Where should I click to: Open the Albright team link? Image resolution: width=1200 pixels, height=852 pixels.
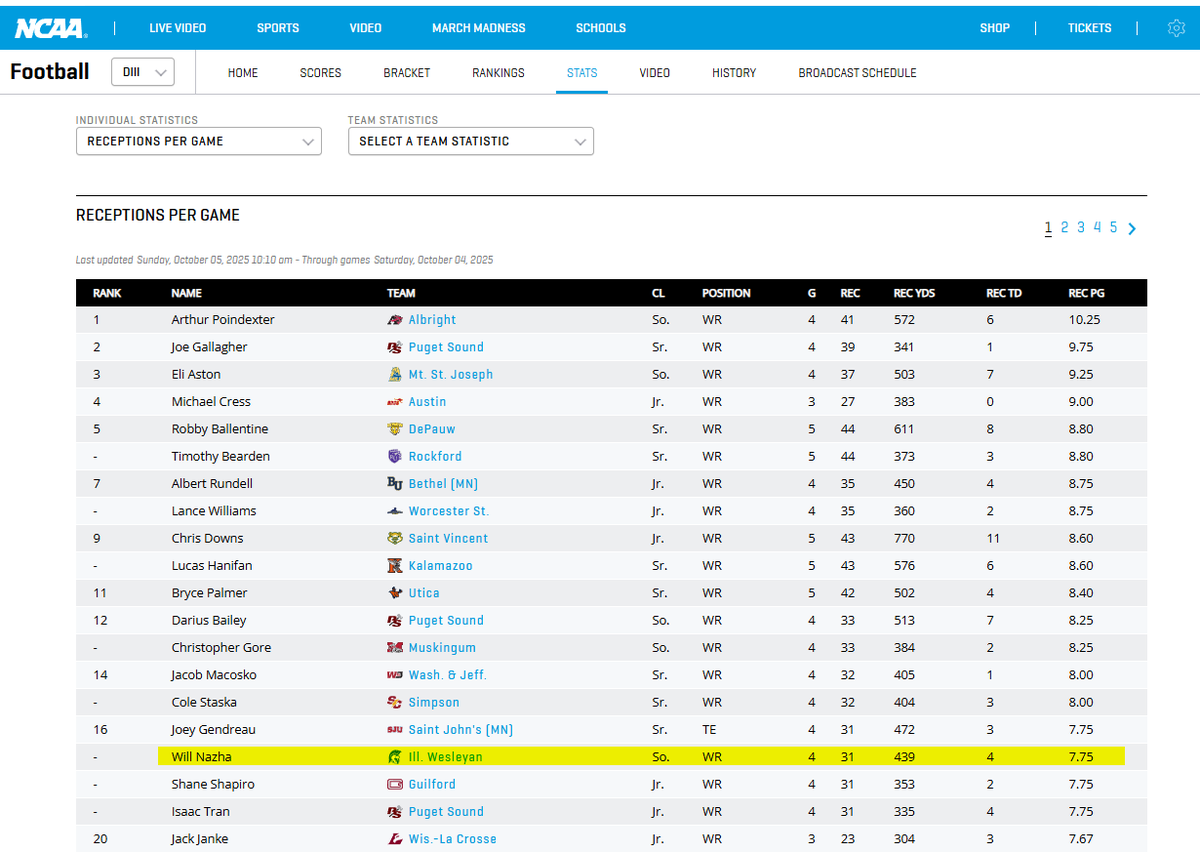(x=432, y=320)
